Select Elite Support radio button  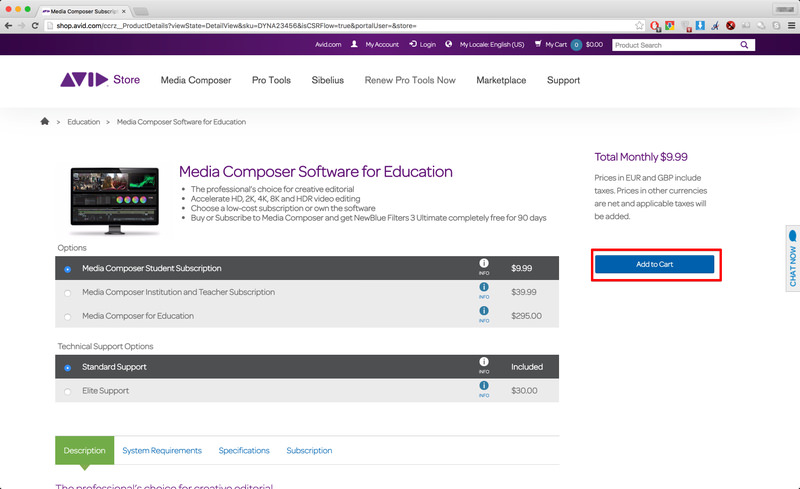pyautogui.click(x=67, y=392)
